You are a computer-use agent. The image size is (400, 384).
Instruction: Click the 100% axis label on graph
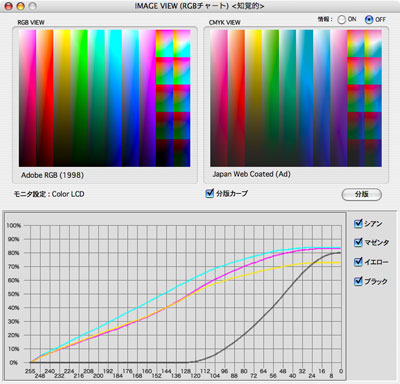pos(14,226)
